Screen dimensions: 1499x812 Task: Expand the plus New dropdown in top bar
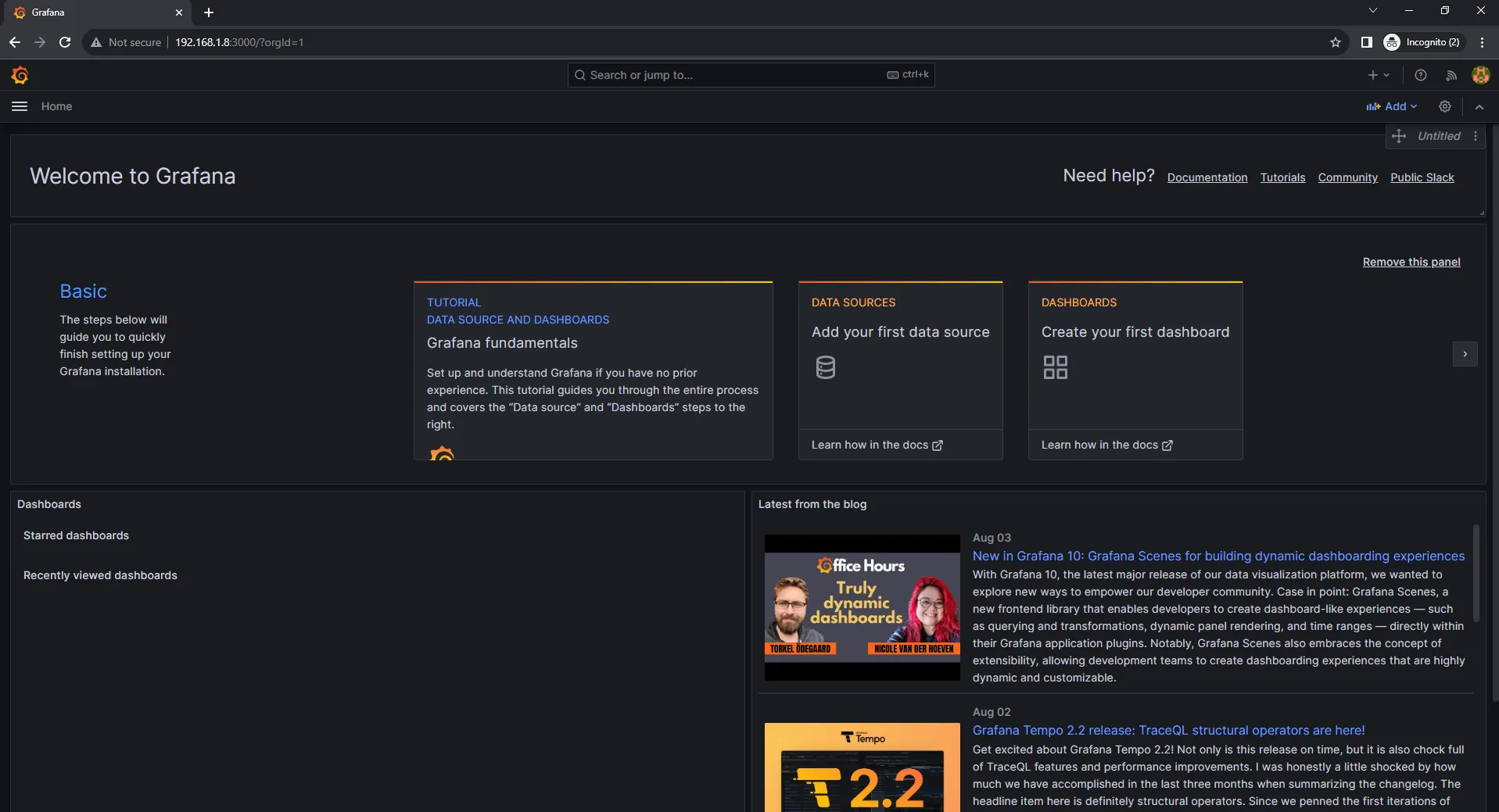tap(1379, 75)
